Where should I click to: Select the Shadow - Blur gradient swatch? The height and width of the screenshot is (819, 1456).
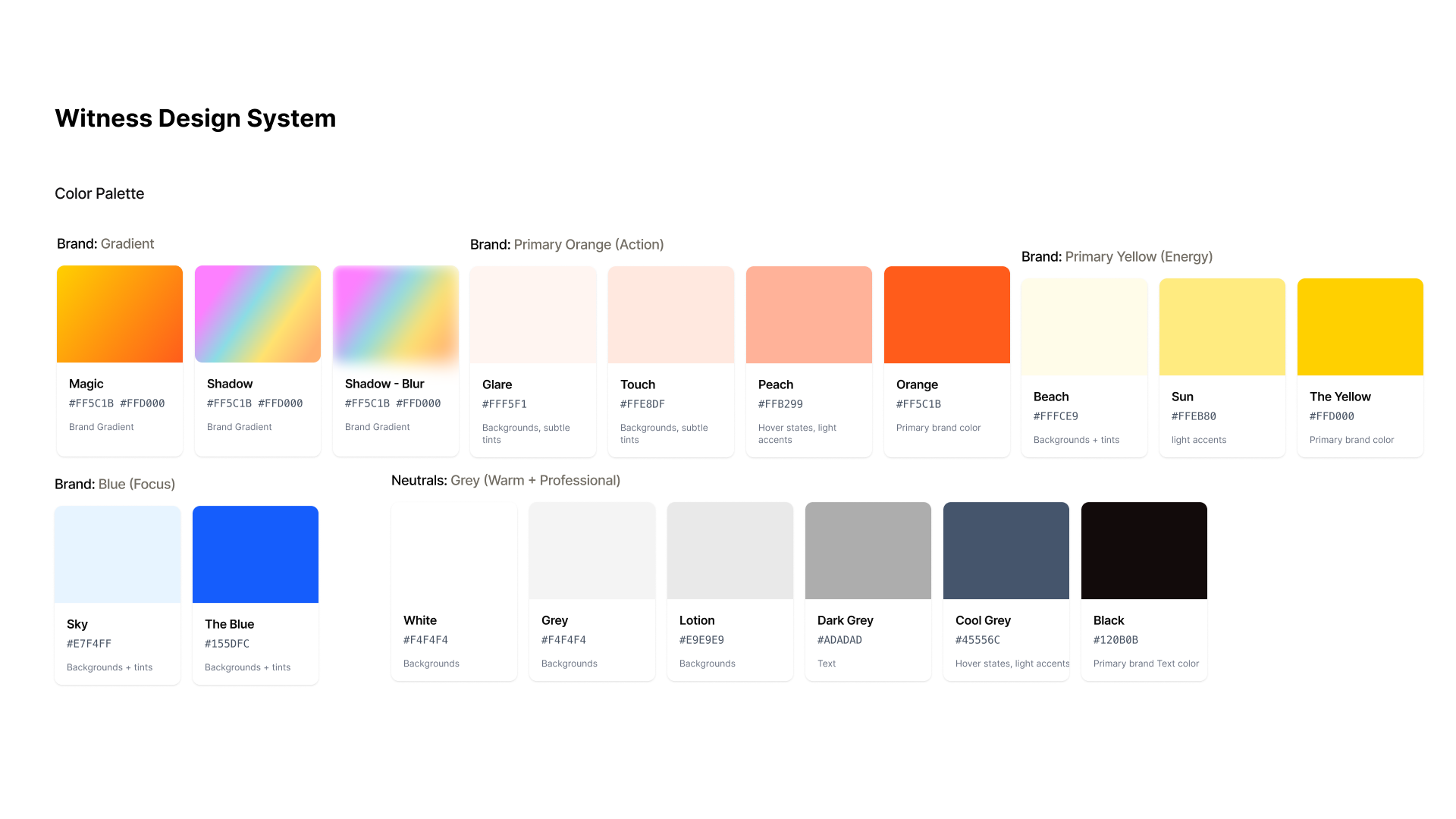[396, 314]
